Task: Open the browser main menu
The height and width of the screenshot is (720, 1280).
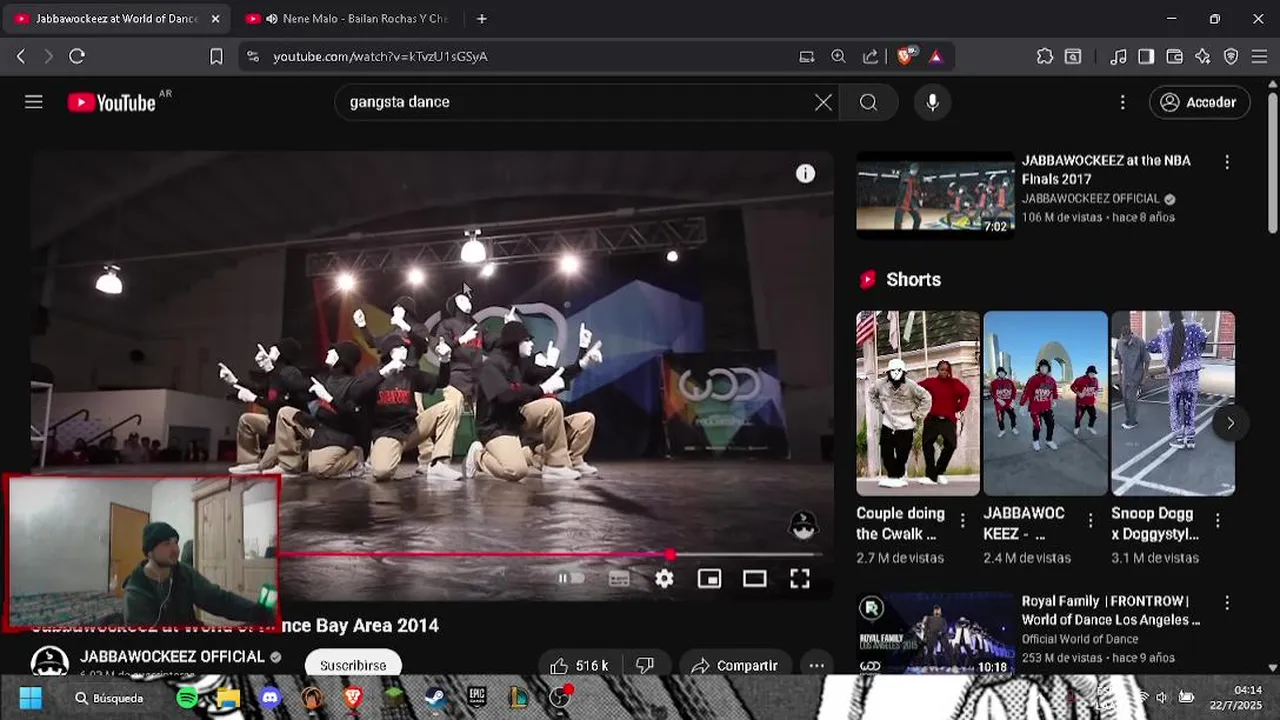Action: point(1260,57)
